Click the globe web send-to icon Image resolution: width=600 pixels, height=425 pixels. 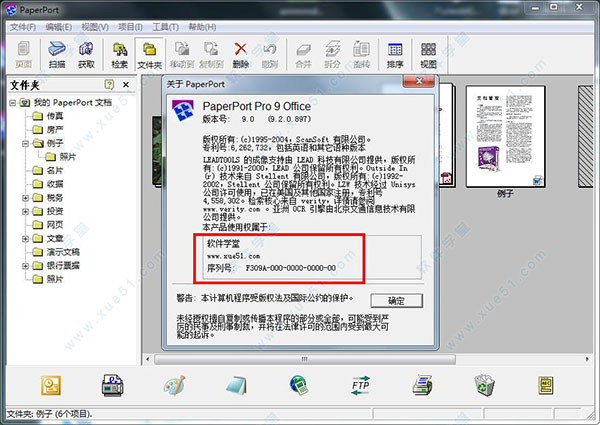tap(298, 385)
